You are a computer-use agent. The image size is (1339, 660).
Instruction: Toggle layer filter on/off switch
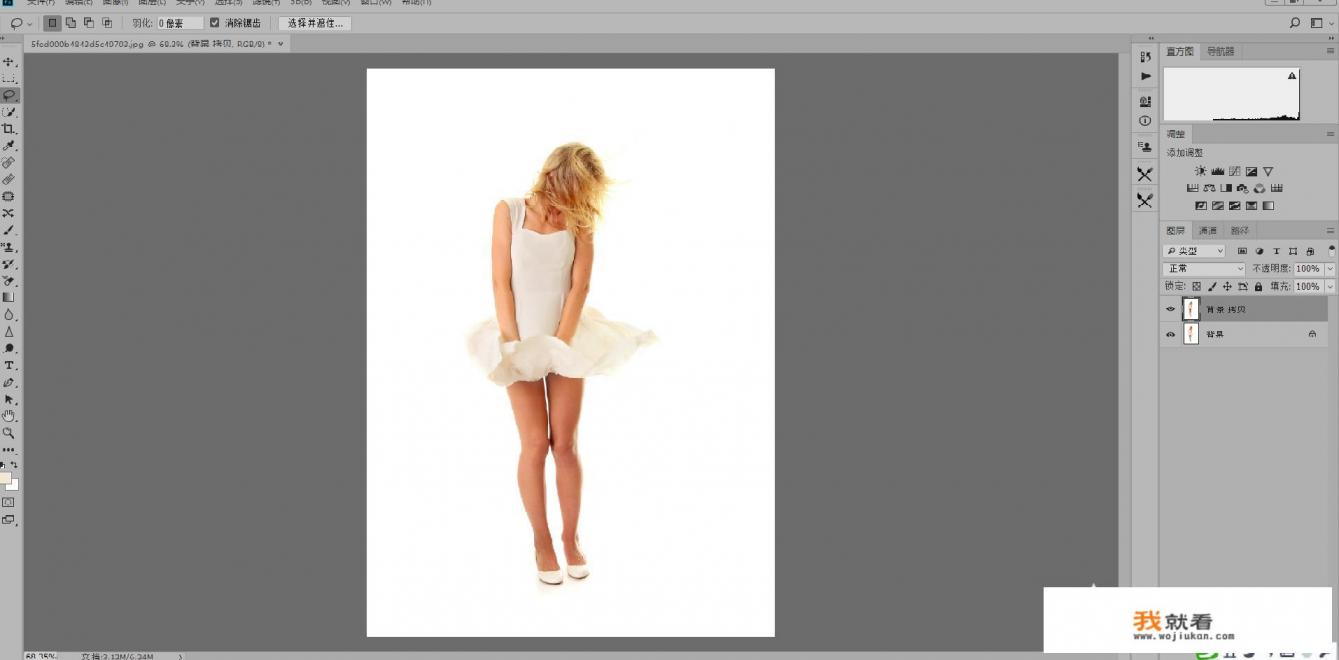(x=1331, y=250)
